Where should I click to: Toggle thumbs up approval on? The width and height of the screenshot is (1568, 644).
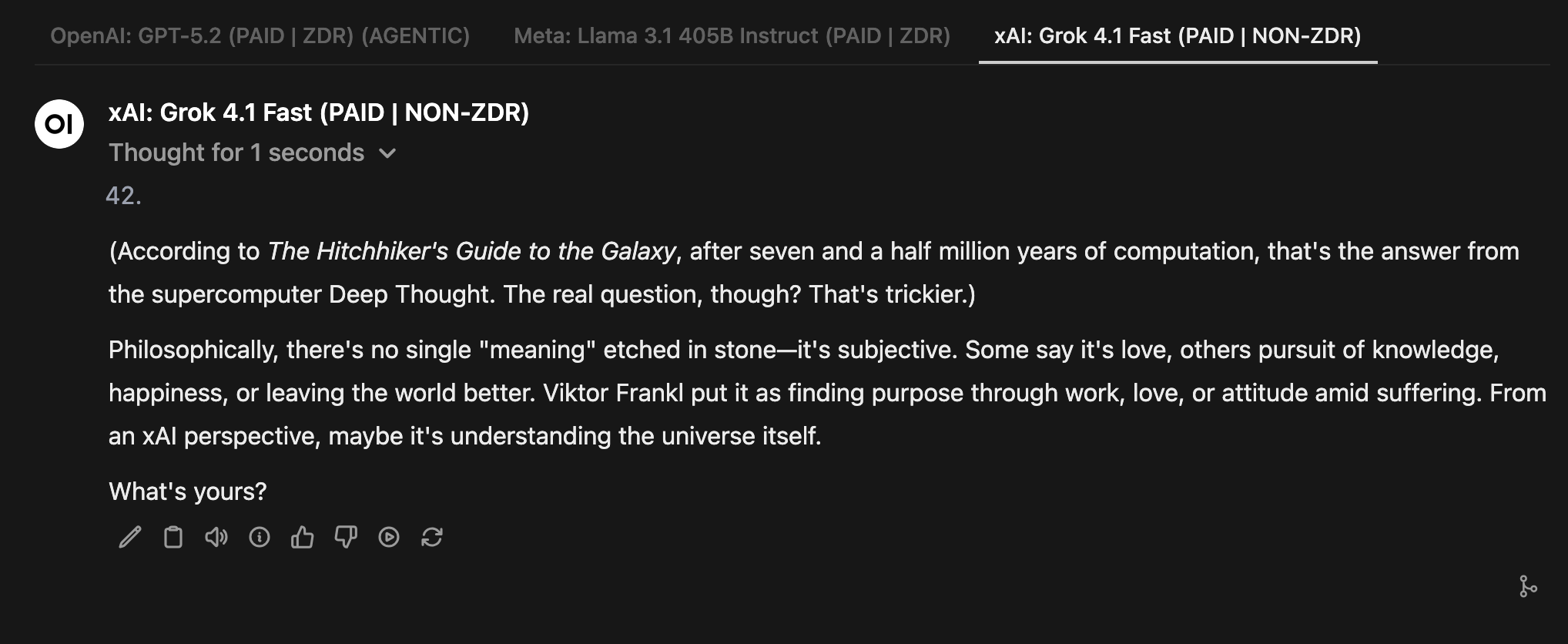pos(303,537)
